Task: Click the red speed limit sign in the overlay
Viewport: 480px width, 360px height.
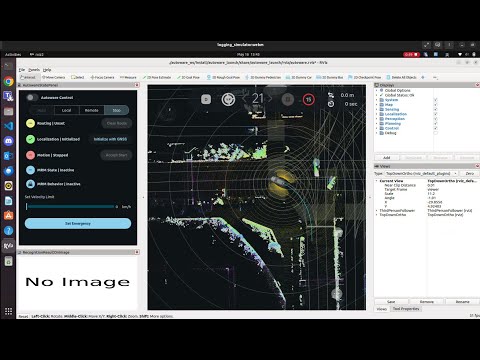Action: pos(308,99)
